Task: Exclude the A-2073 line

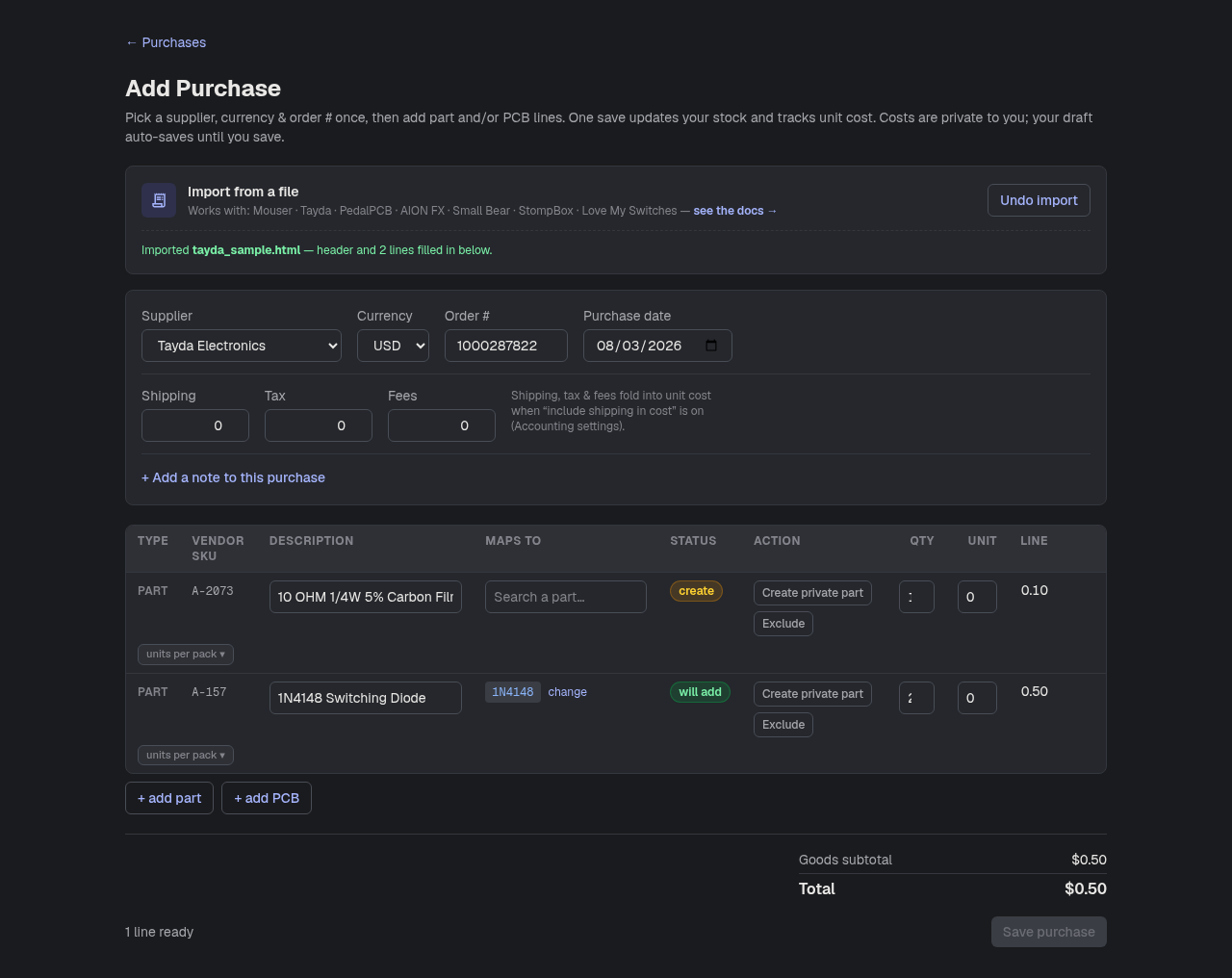Action: (783, 624)
